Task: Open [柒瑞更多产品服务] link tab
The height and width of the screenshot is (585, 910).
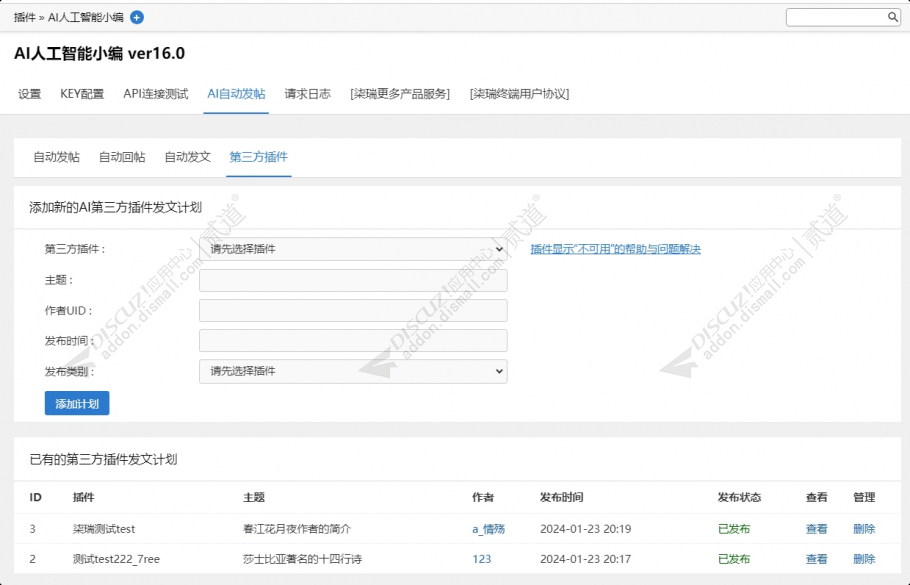Action: coord(400,94)
